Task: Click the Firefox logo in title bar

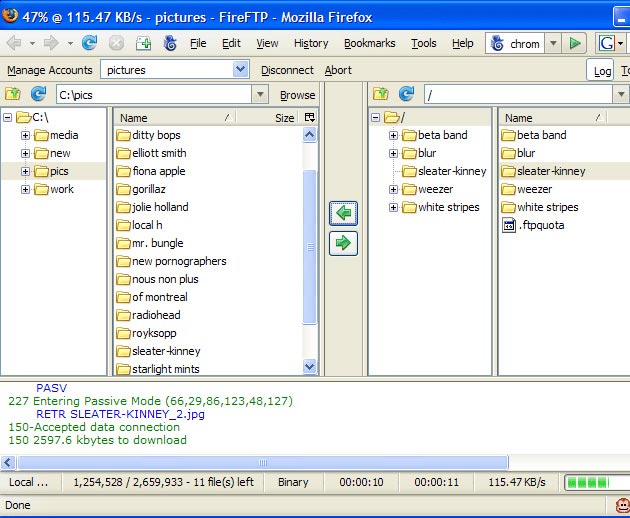Action: (x=10, y=15)
